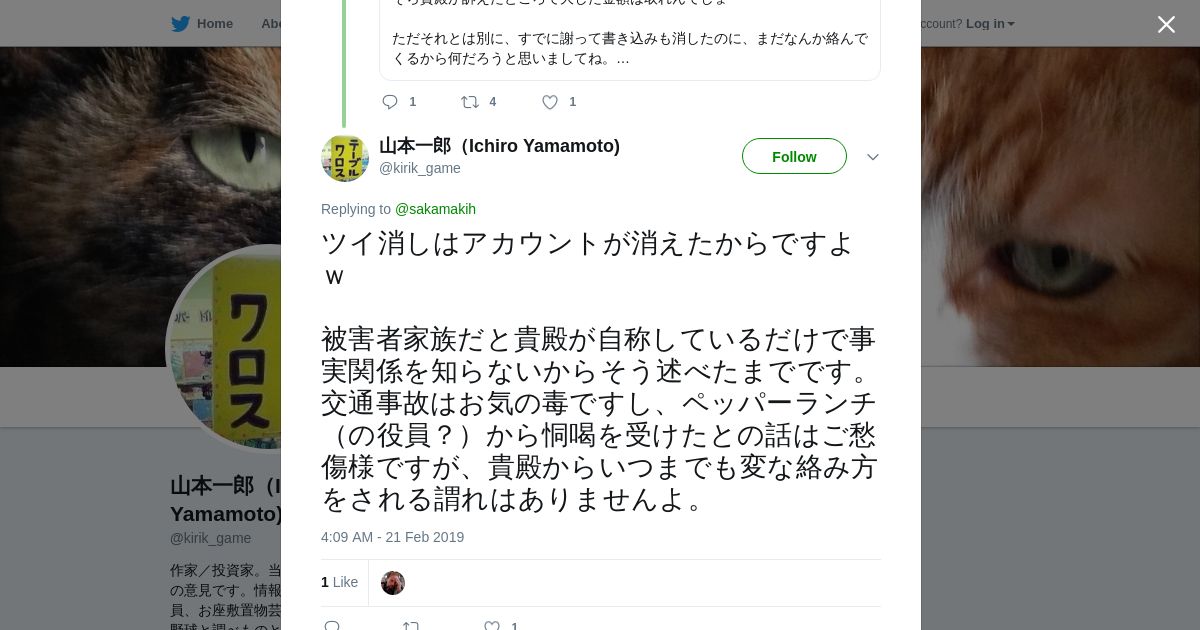Like the upper tweet in the thread
Screen dimensions: 1200x630
point(550,102)
